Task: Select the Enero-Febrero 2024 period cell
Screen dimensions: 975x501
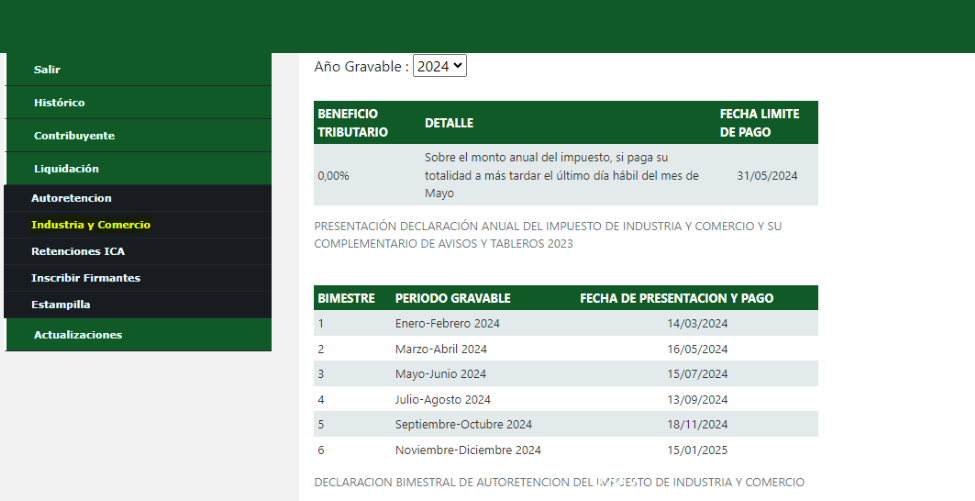Action: [447, 323]
